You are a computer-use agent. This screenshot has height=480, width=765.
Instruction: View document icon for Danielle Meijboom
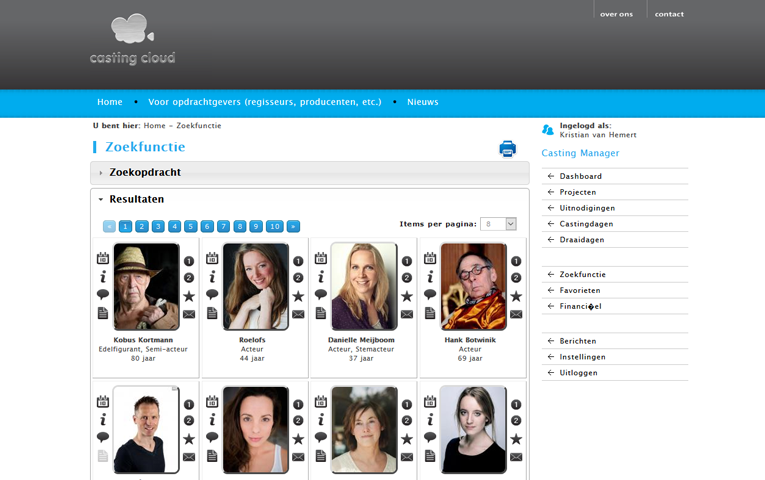pyautogui.click(x=321, y=313)
